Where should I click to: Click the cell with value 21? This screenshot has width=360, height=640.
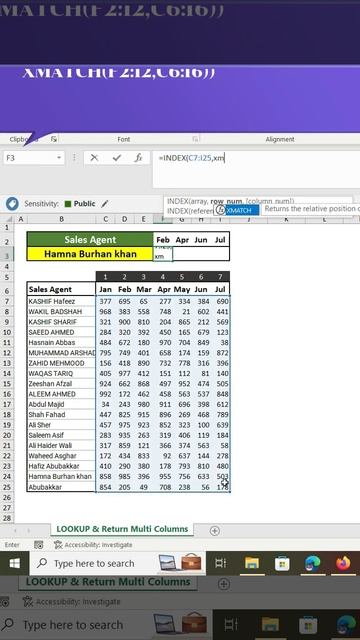182,311
